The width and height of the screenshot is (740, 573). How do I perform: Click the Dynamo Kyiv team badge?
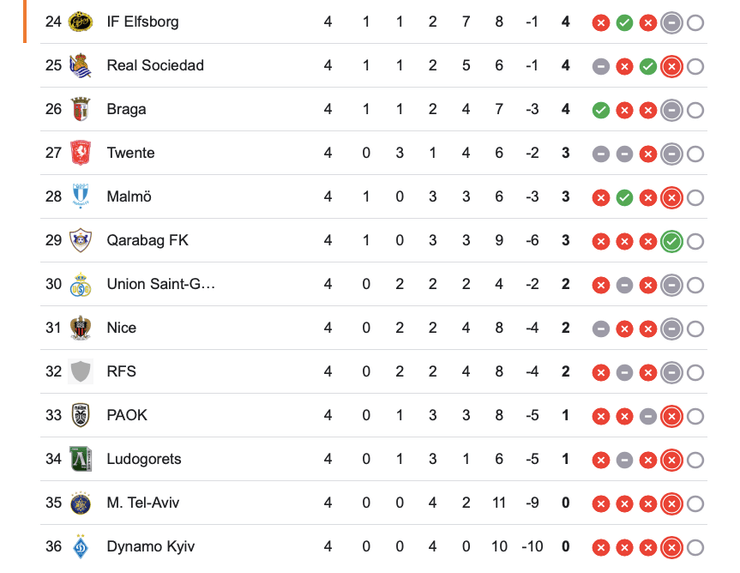(80, 547)
